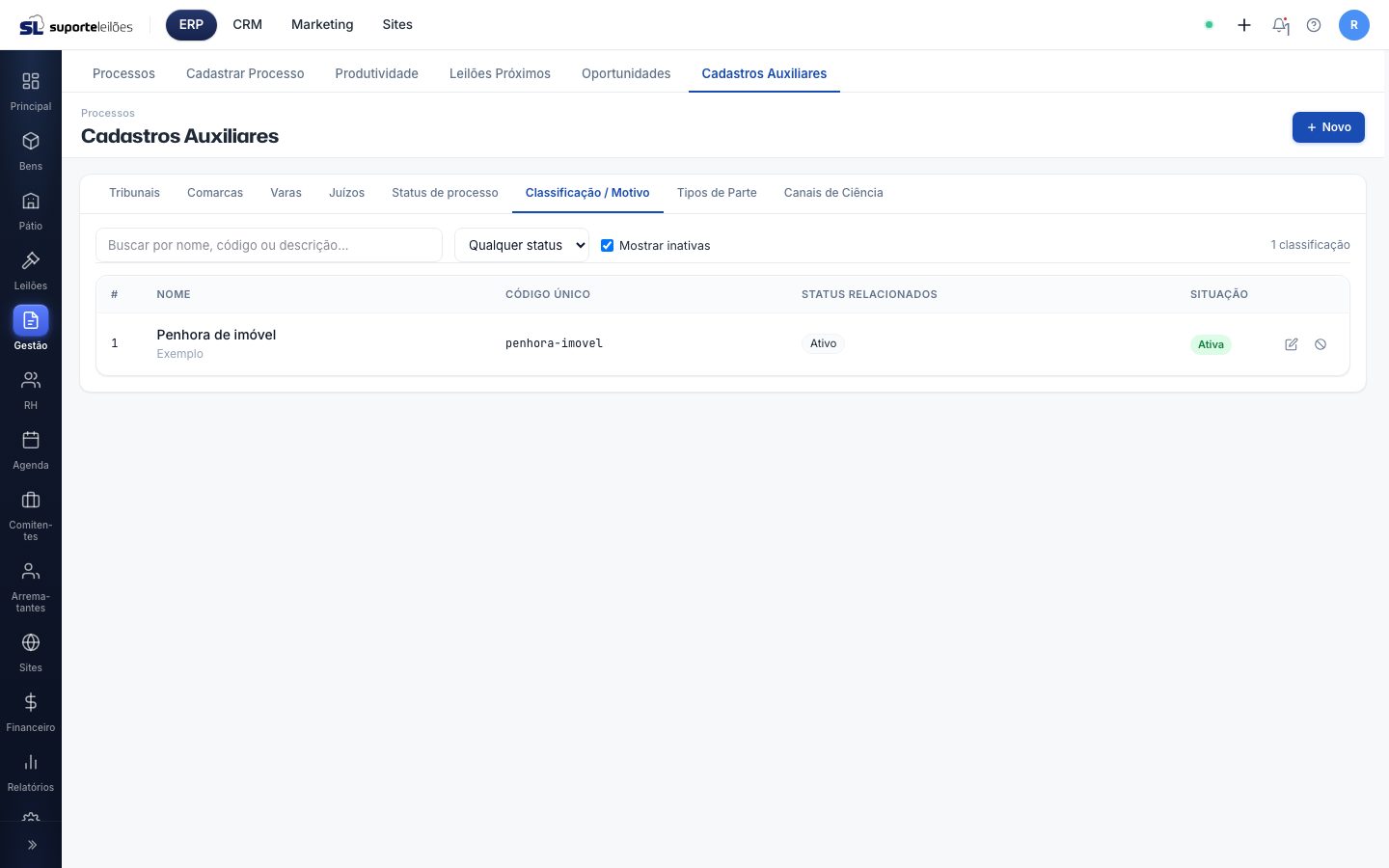1389x868 pixels.
Task: Open the user avatar R menu
Action: point(1354,25)
